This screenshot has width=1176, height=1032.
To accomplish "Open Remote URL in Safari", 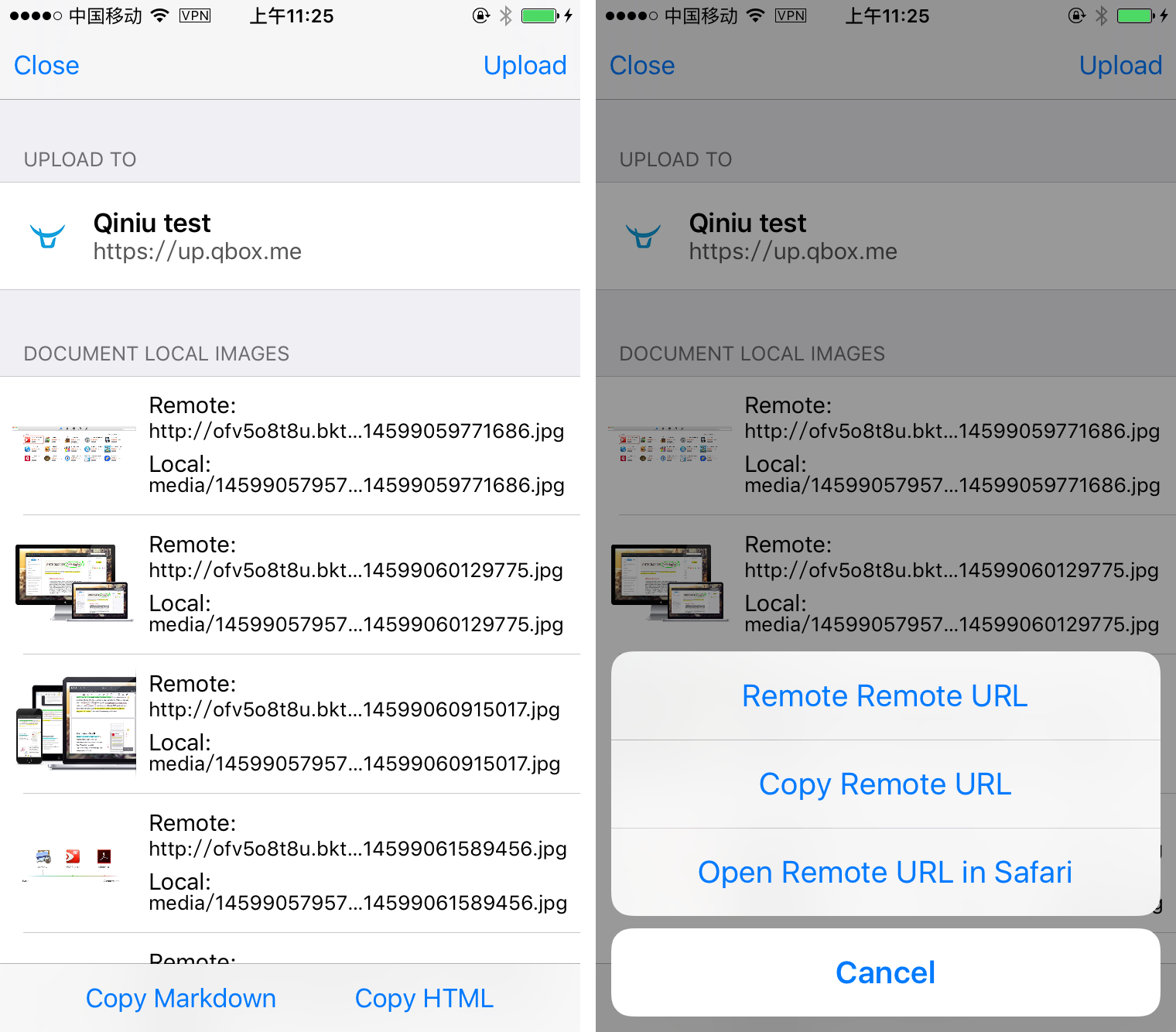I will (885, 872).
